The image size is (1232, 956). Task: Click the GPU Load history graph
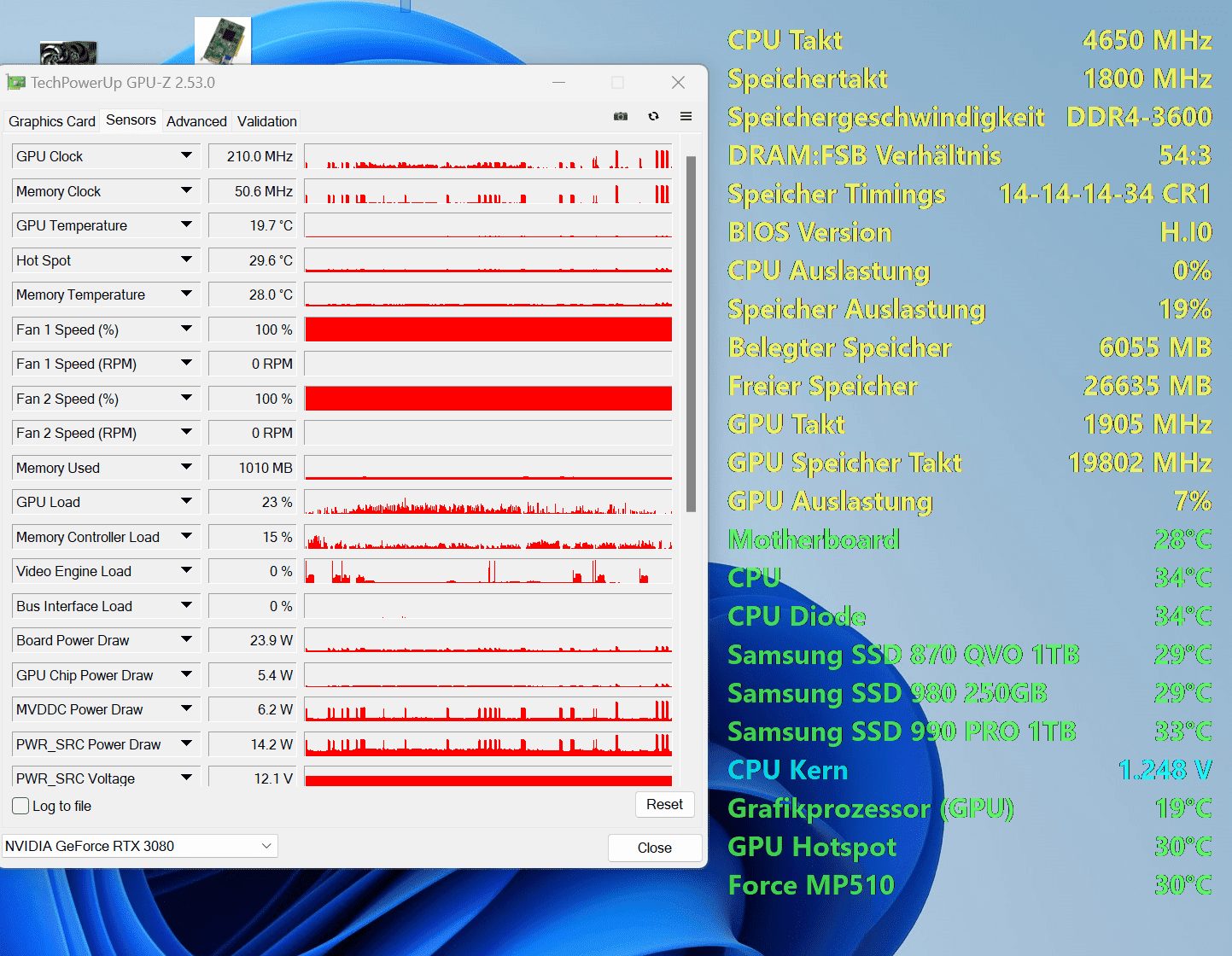click(488, 502)
